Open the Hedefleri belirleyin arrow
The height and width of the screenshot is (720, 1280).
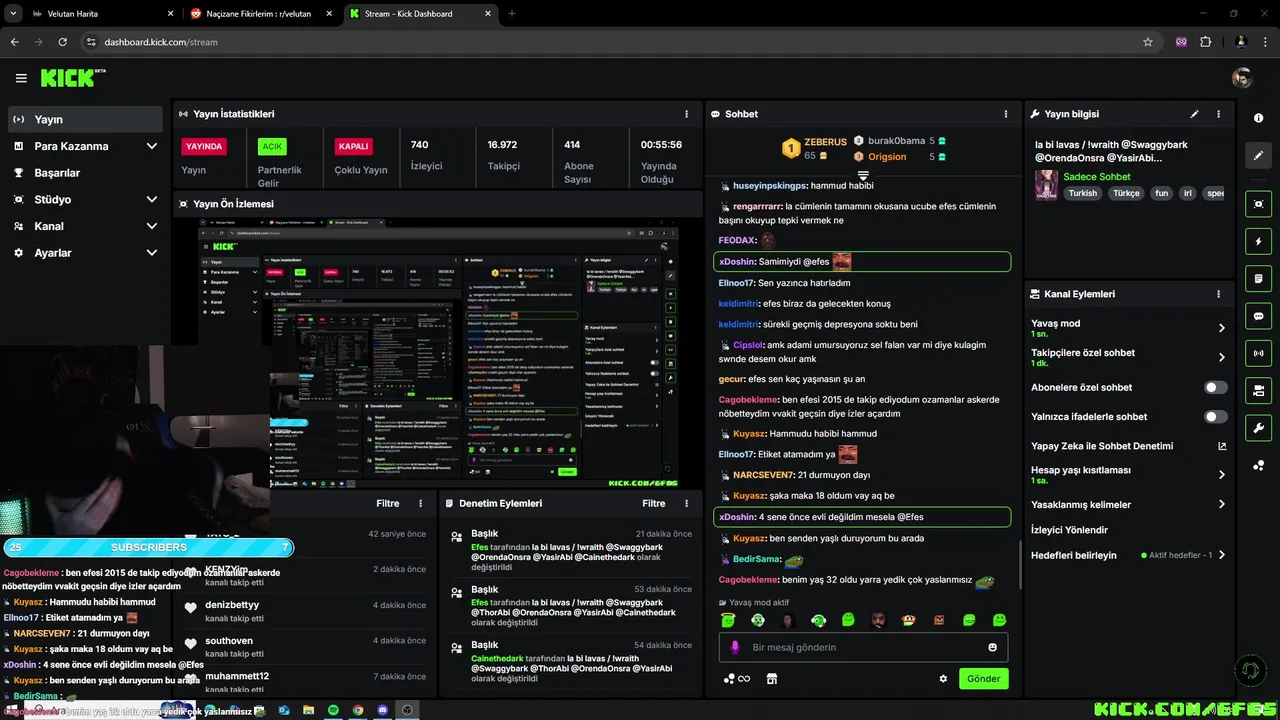[x=1221, y=555]
